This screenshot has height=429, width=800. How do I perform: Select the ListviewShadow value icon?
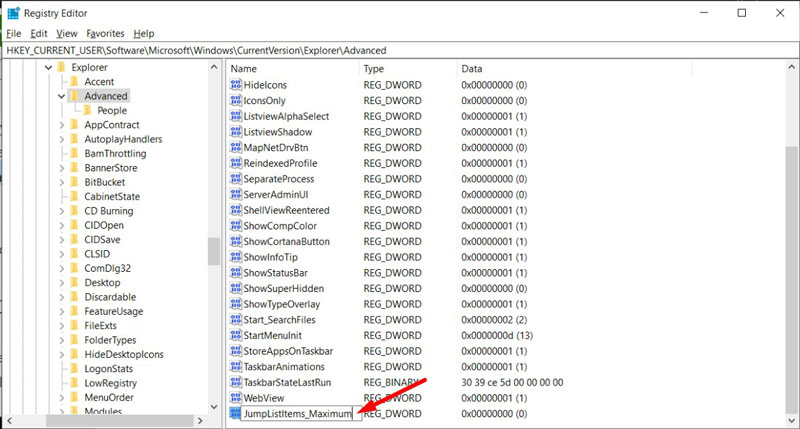click(x=235, y=132)
